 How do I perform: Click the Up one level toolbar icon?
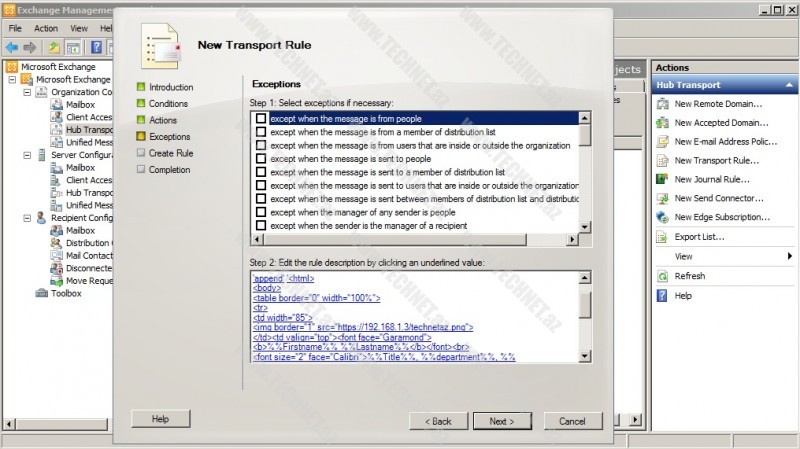tap(54, 48)
